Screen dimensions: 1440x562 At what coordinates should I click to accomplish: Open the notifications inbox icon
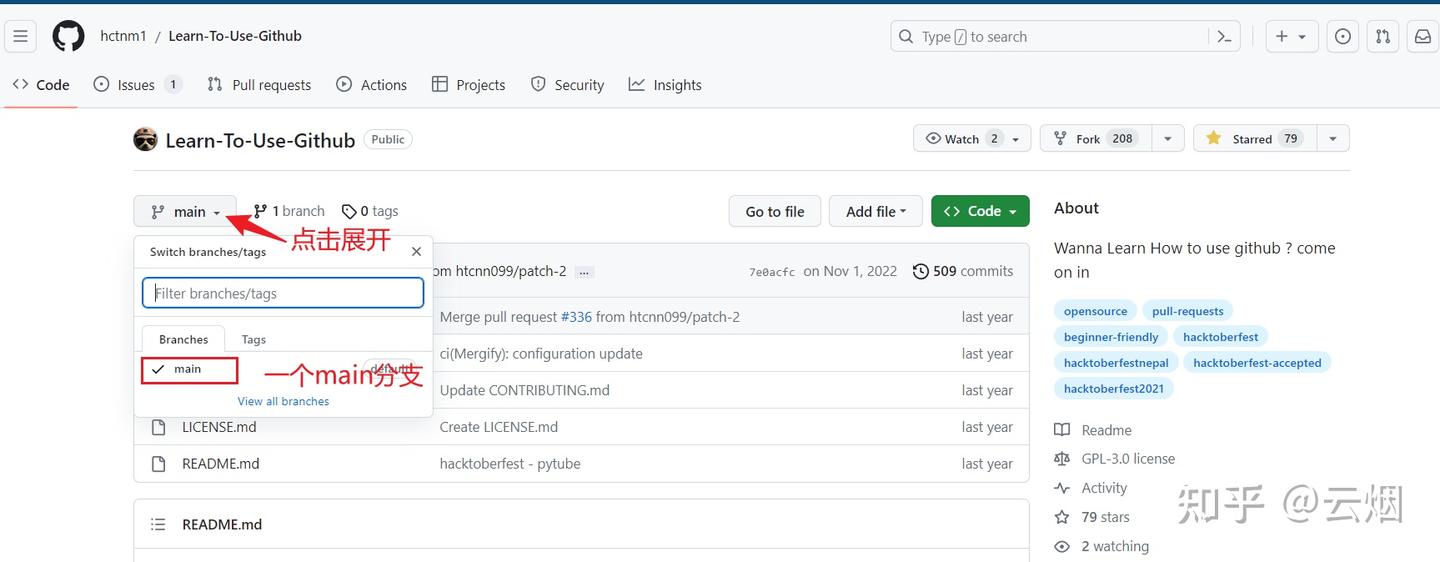point(1422,36)
